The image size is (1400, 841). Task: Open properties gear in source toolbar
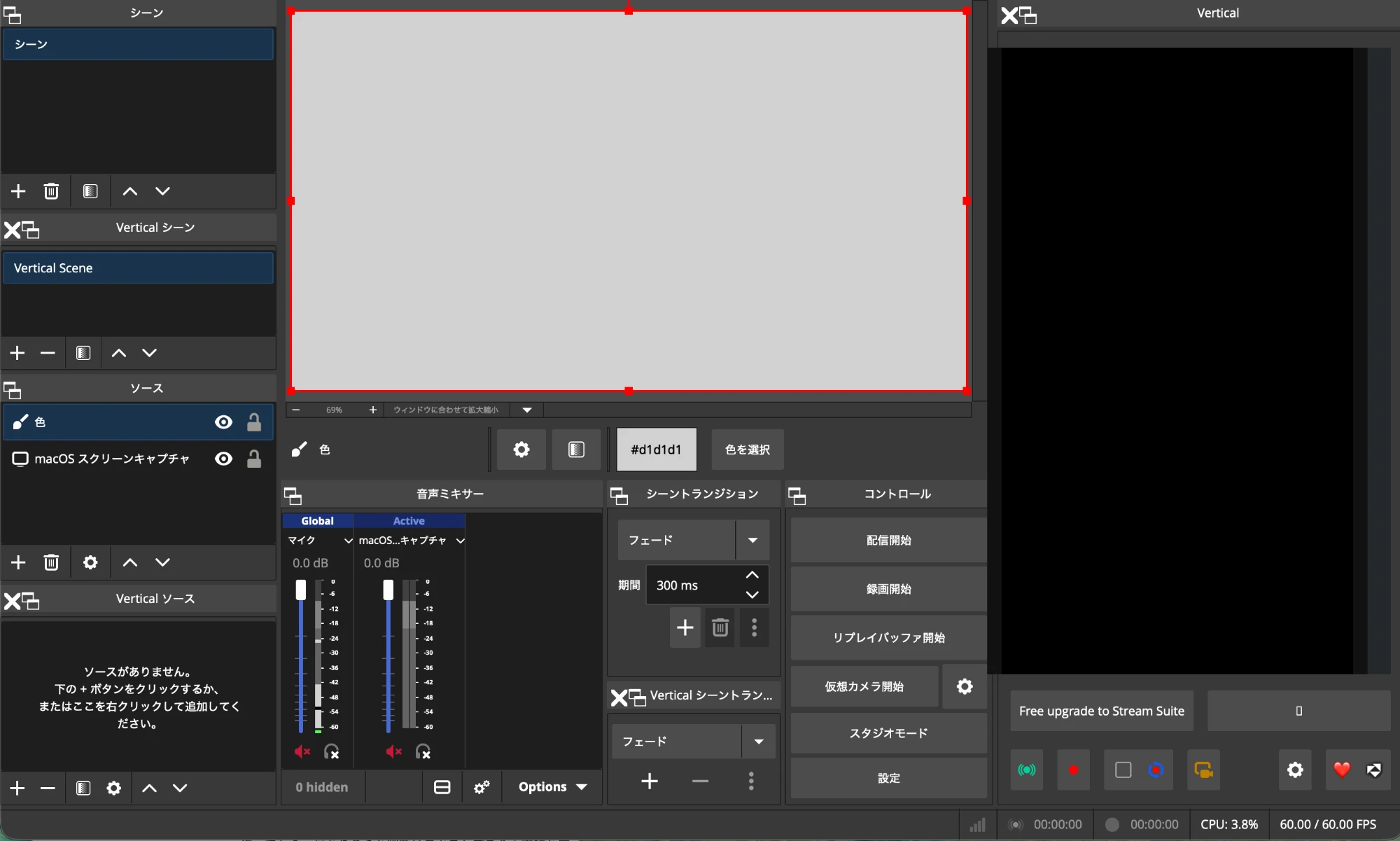(521, 450)
